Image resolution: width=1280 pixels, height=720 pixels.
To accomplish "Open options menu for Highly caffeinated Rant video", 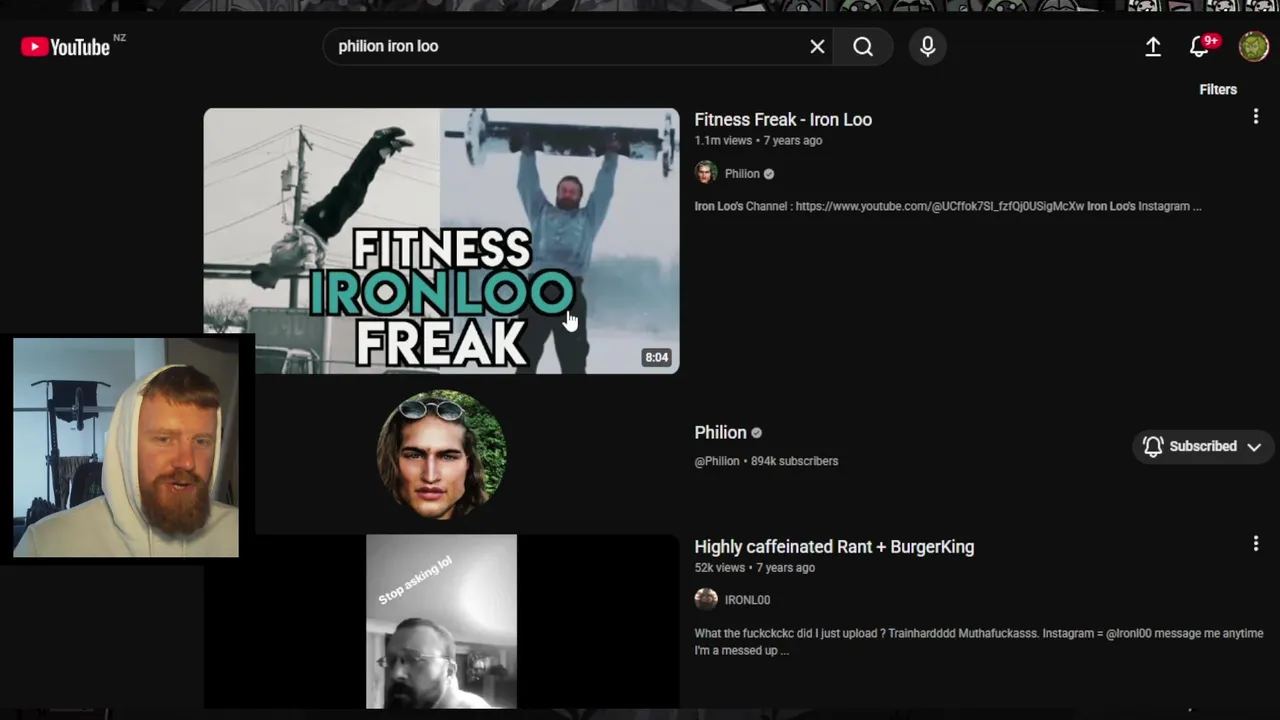I will tap(1255, 544).
